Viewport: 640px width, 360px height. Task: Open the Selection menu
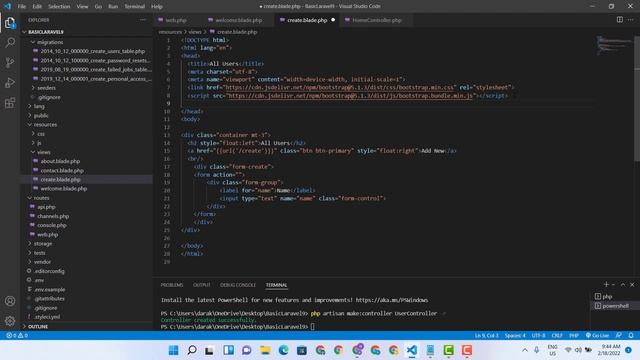(59, 7)
